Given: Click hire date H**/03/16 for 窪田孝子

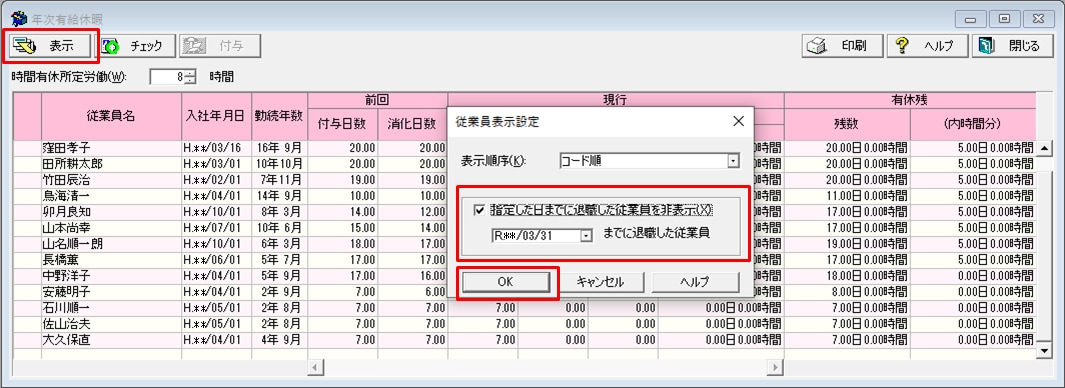Looking at the screenshot, I should tap(217, 147).
